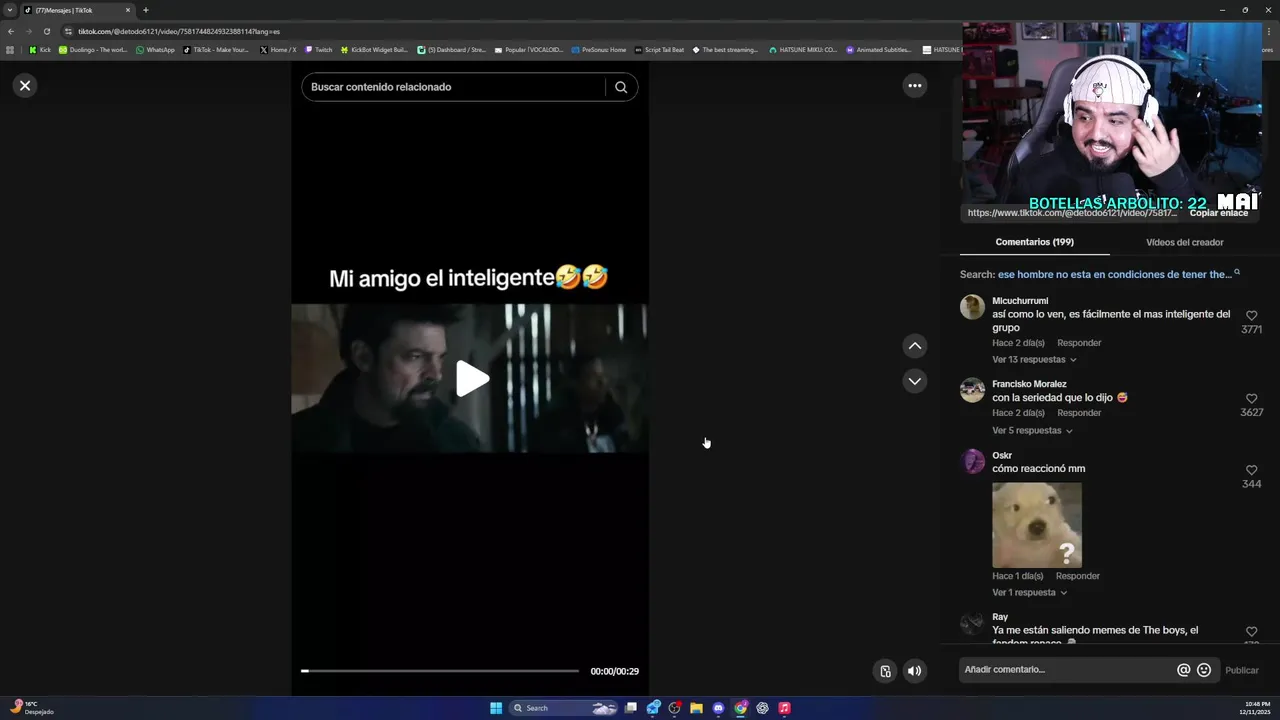Click the Micuchurrumi username

pos(1020,301)
